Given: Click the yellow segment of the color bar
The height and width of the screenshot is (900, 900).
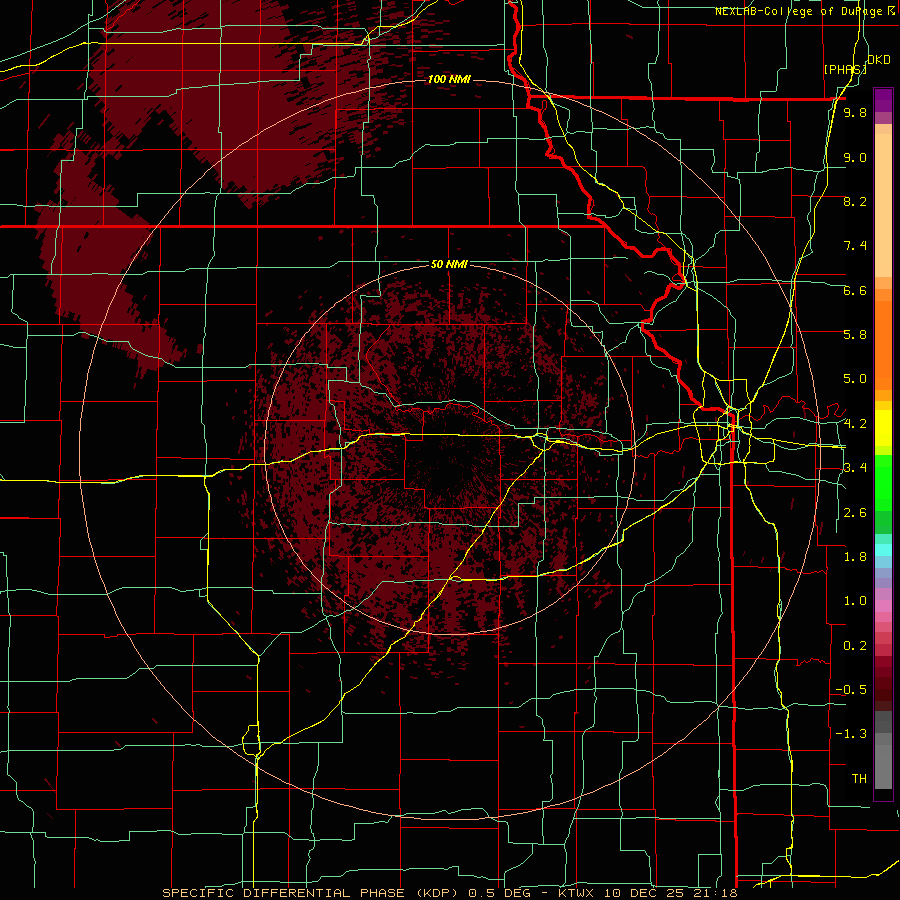Looking at the screenshot, I should pyautogui.click(x=883, y=428).
